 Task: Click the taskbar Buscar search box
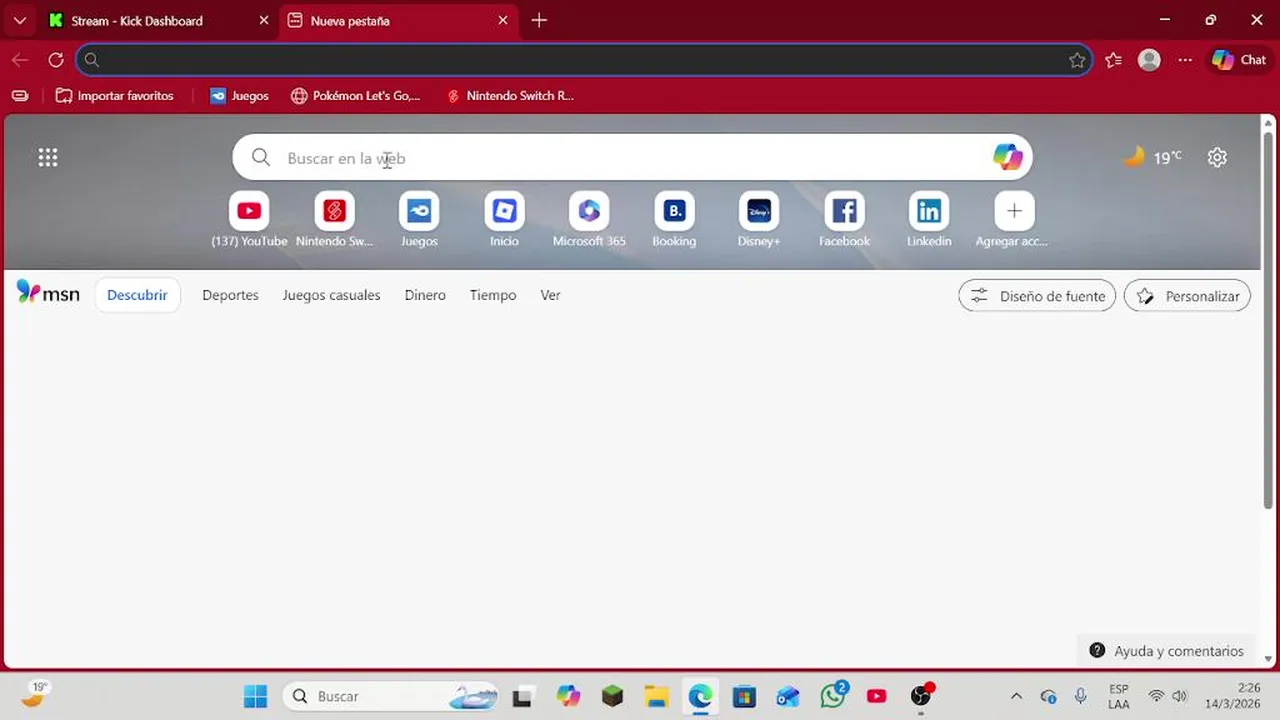[x=391, y=696]
